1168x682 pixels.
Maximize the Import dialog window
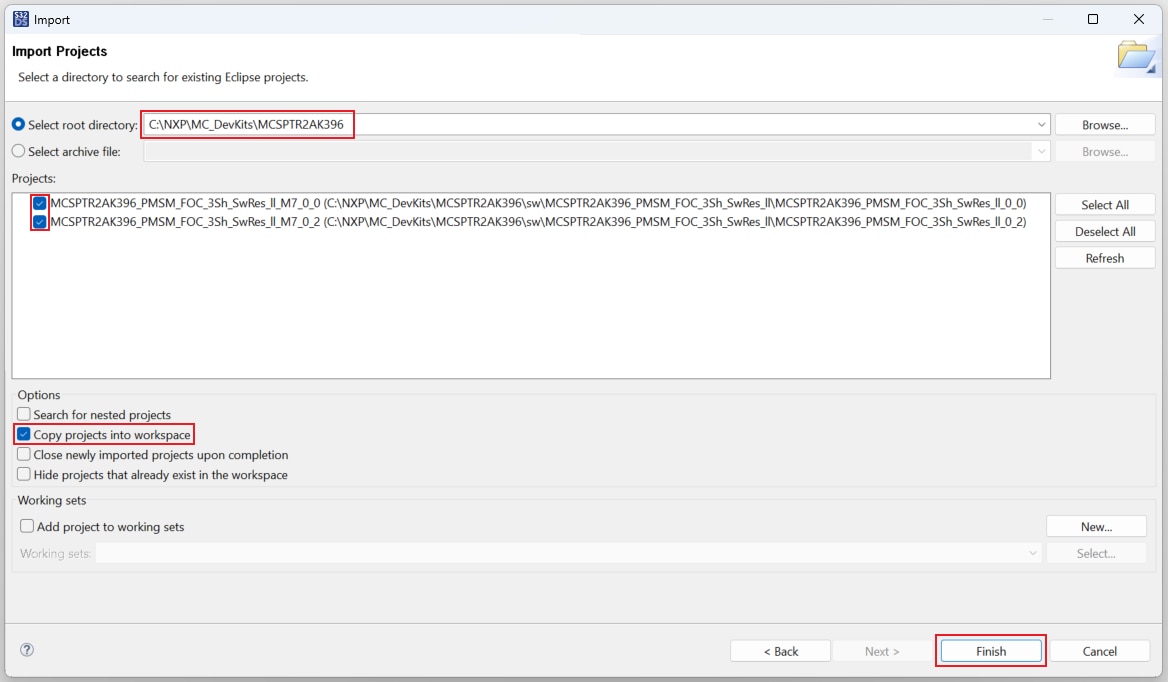[1093, 19]
